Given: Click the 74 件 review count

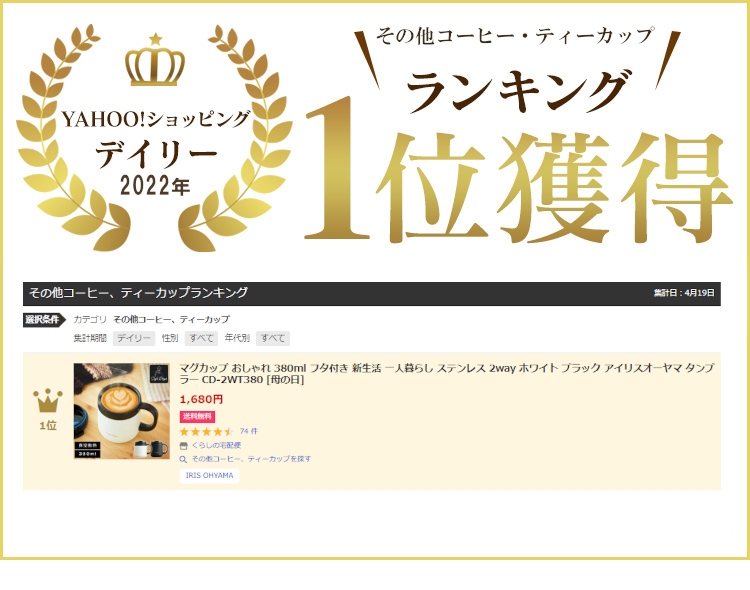Looking at the screenshot, I should click(249, 431).
